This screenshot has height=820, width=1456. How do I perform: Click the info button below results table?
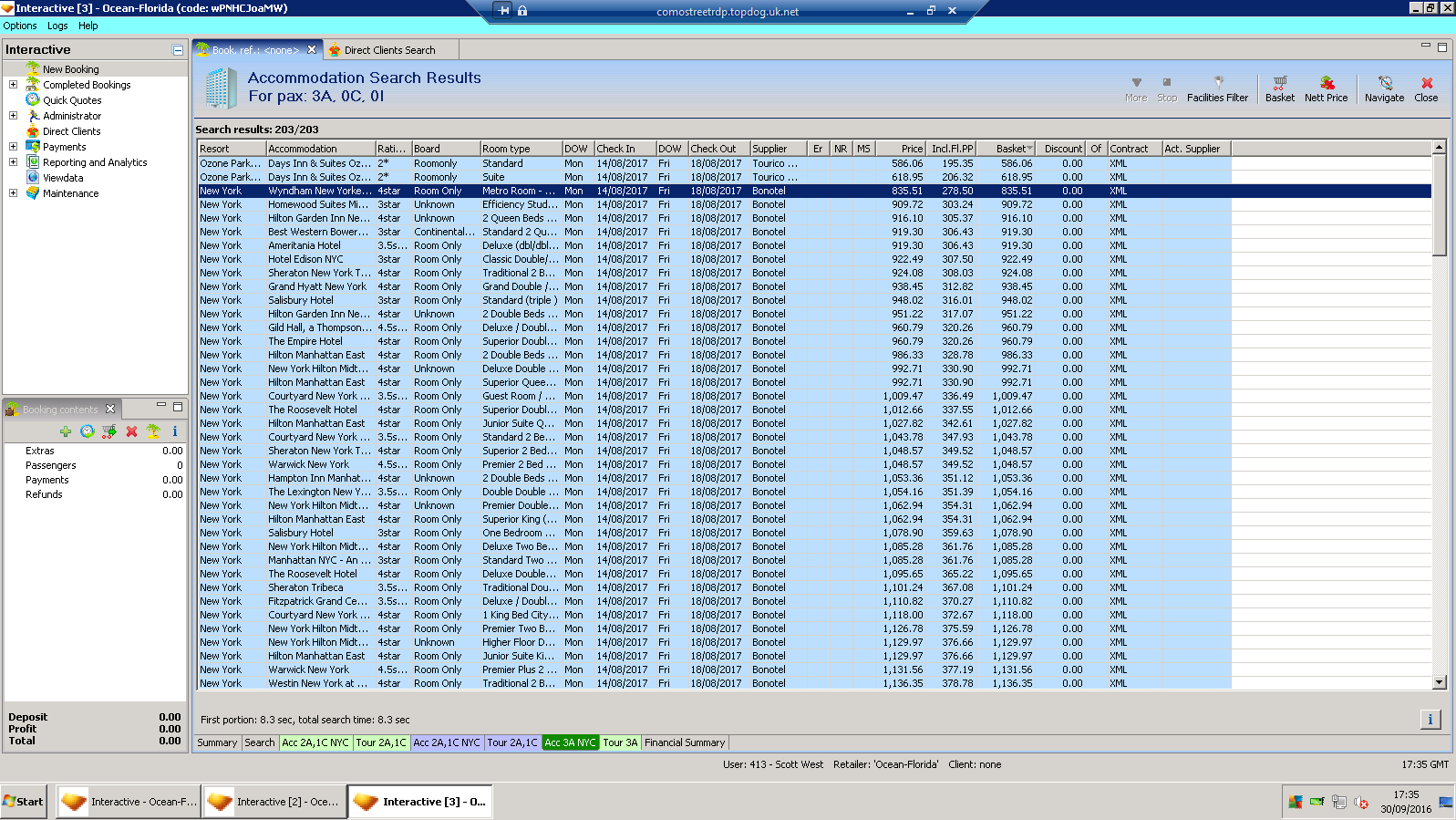[x=1430, y=720]
